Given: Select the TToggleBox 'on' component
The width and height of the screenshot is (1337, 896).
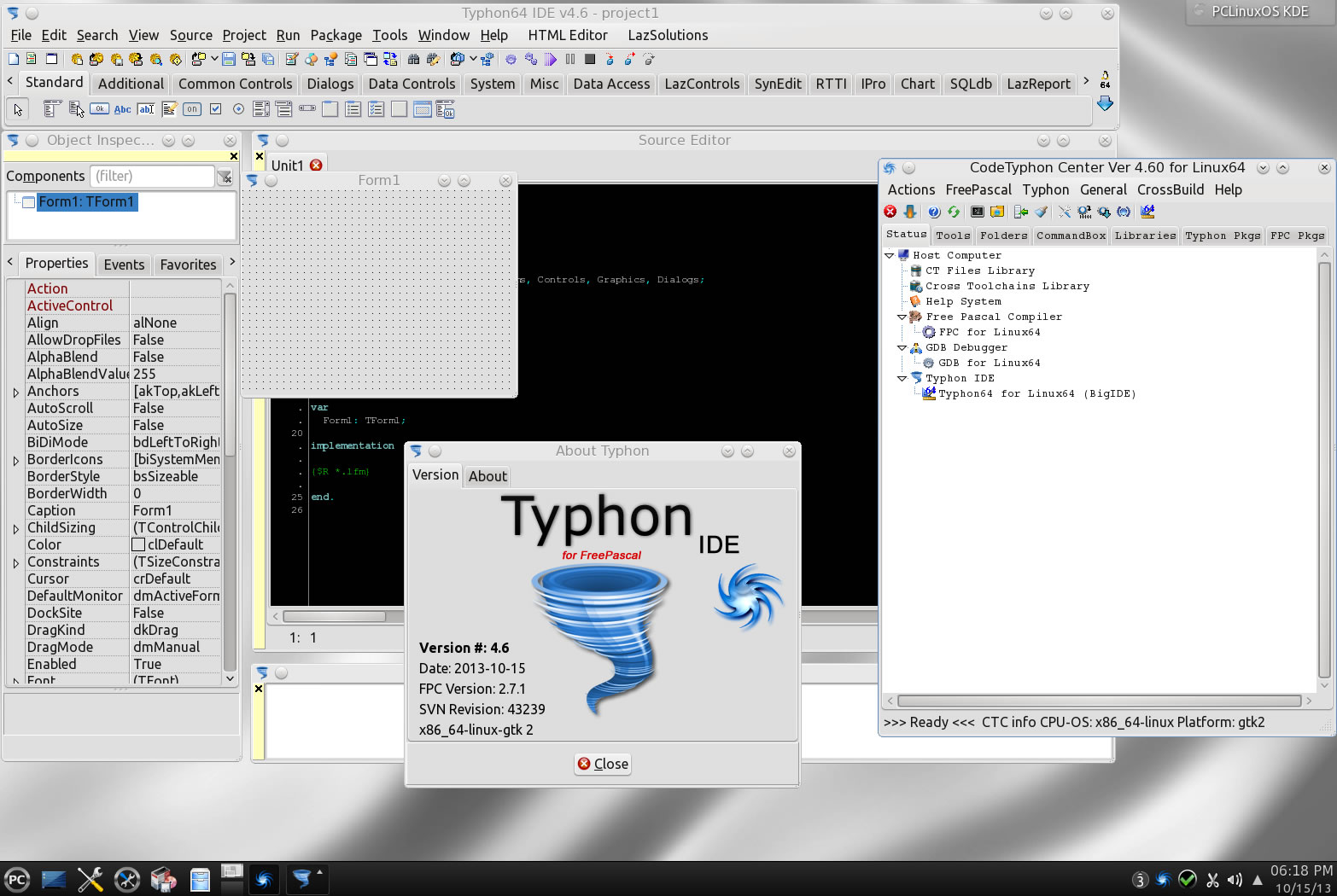Looking at the screenshot, I should click(192, 109).
